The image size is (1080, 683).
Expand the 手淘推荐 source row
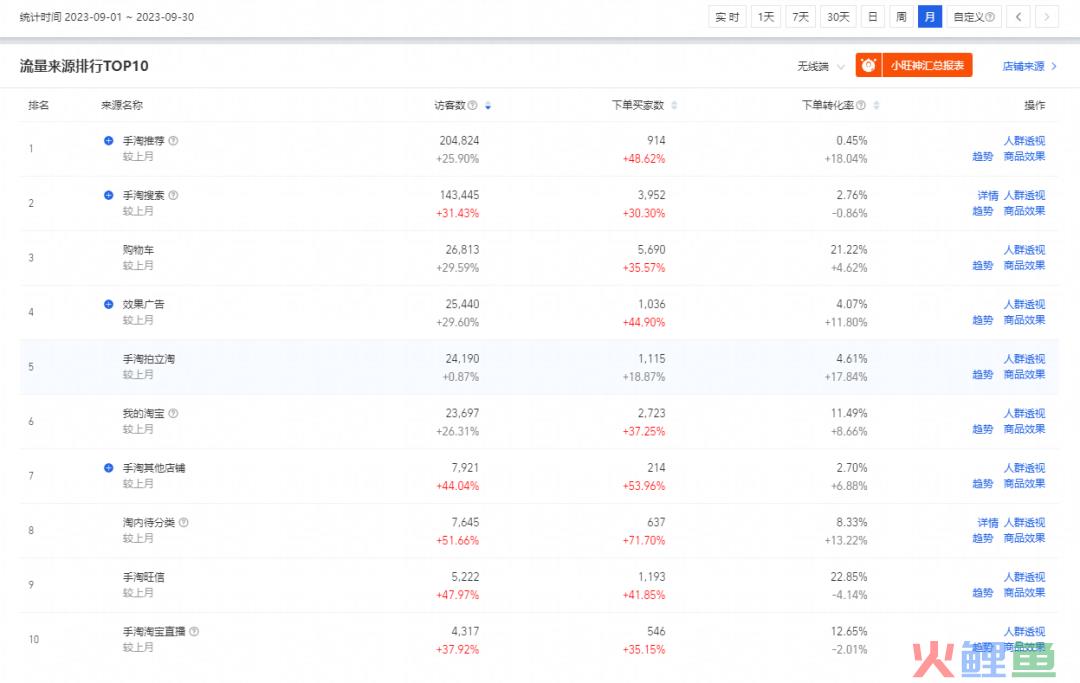pos(108,140)
